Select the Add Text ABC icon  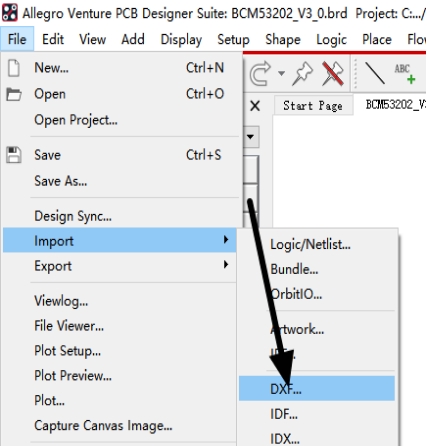point(405,74)
